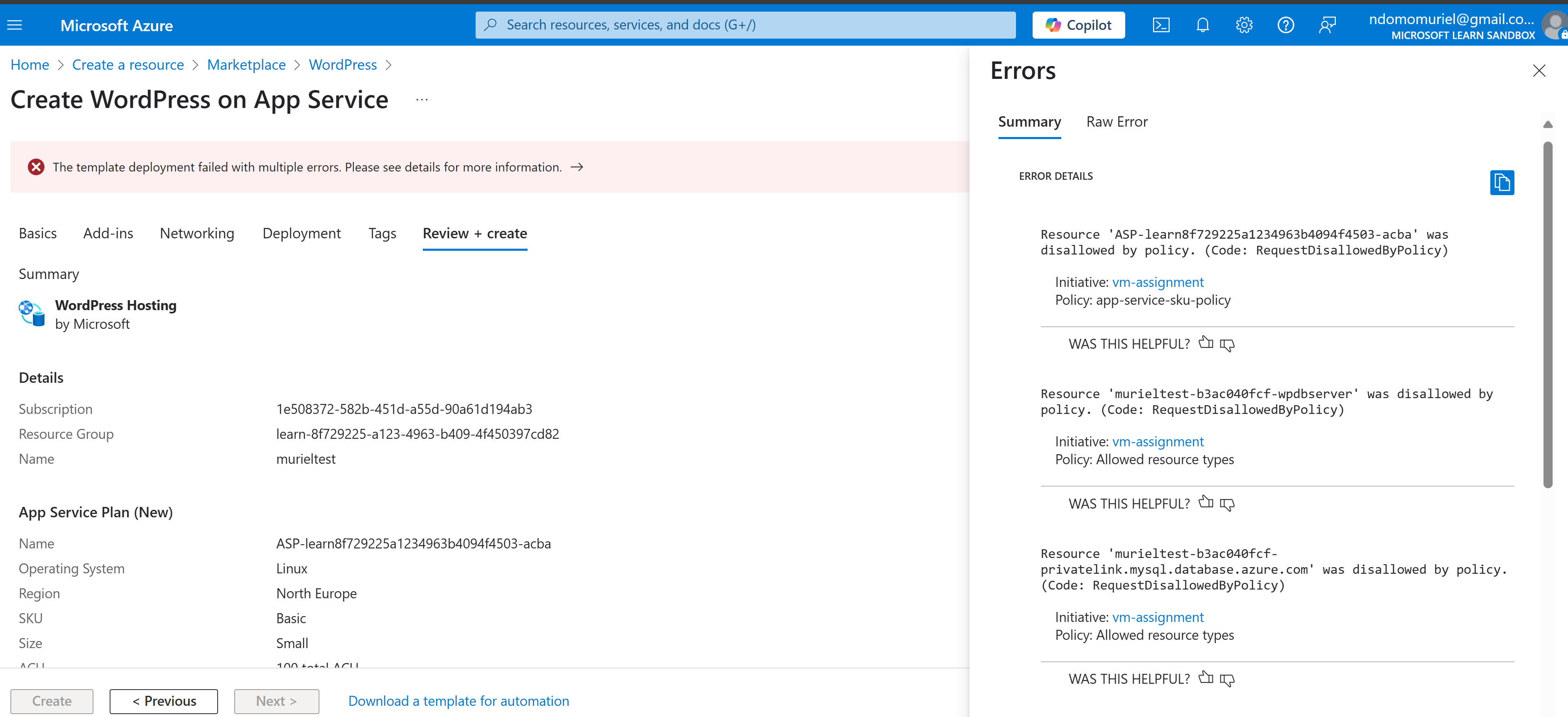Open the hamburger portal menu
This screenshot has height=717, width=1568.
pyautogui.click(x=15, y=25)
